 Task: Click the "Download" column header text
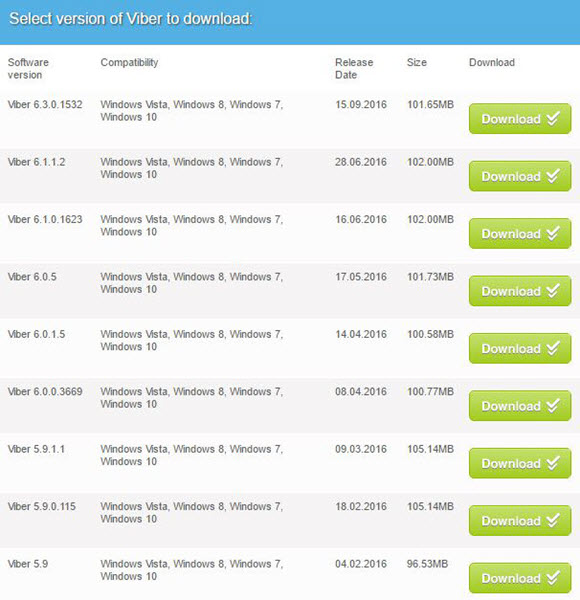[492, 62]
